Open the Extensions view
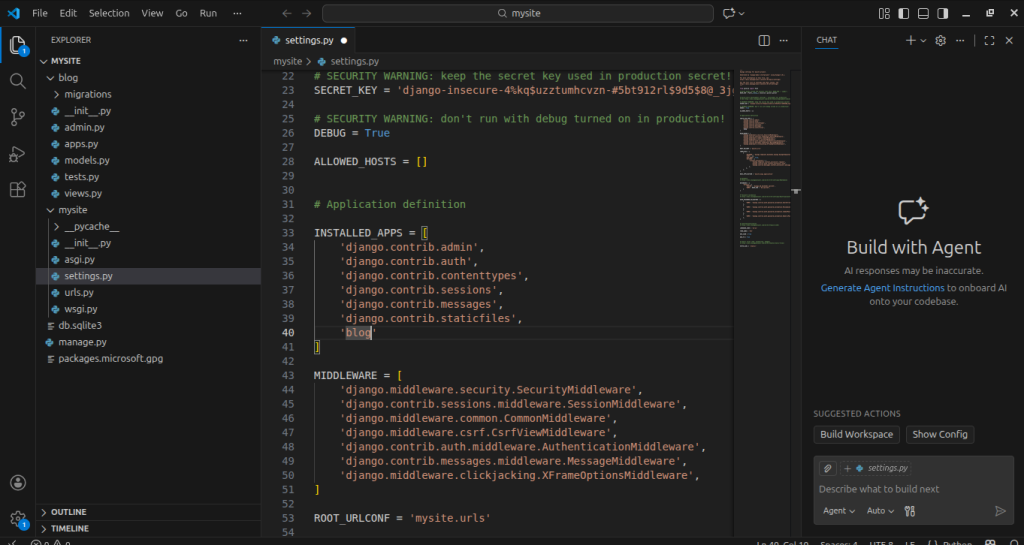 (18, 189)
